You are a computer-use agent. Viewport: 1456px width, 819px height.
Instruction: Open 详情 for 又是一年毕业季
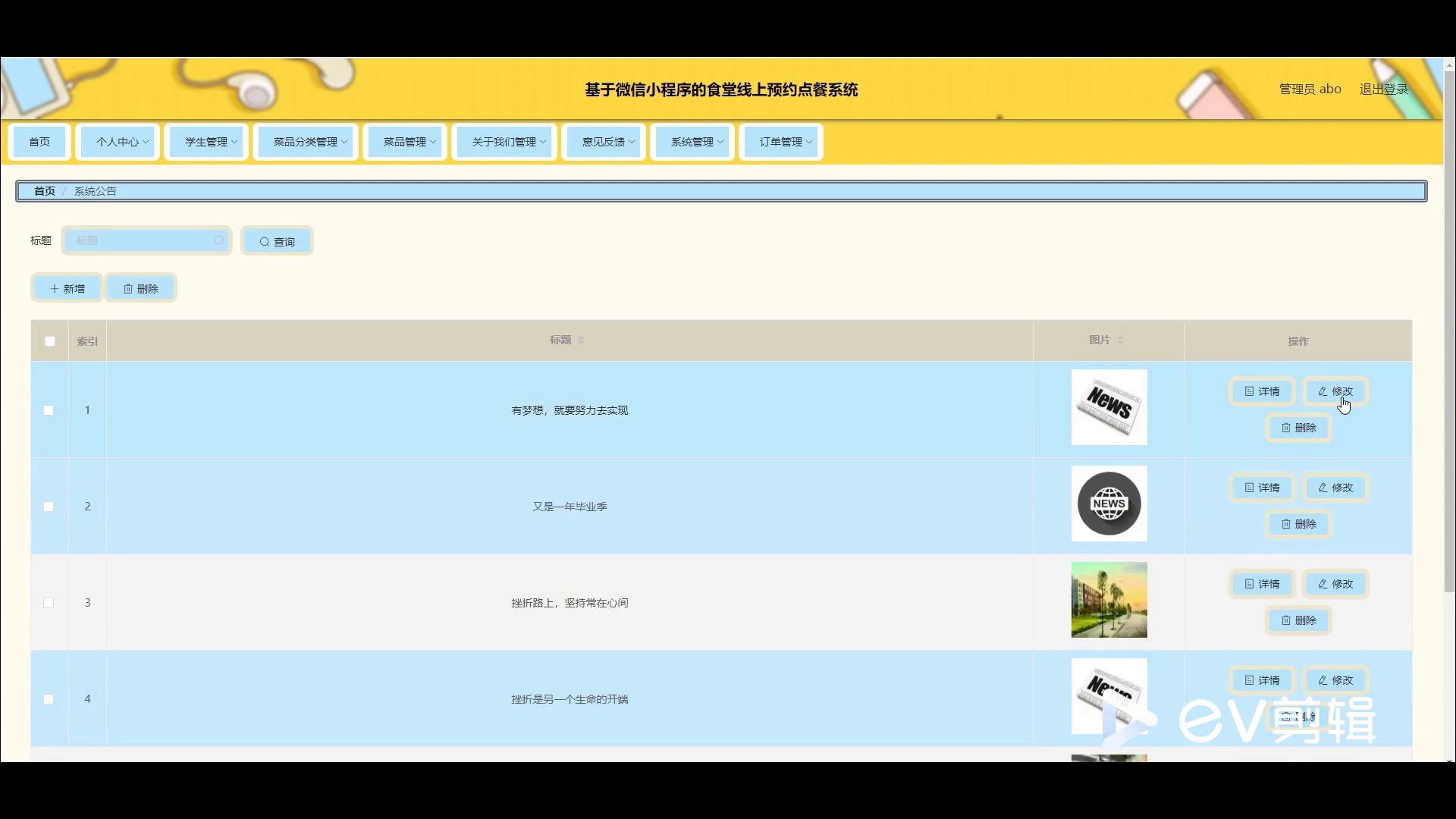point(1262,488)
